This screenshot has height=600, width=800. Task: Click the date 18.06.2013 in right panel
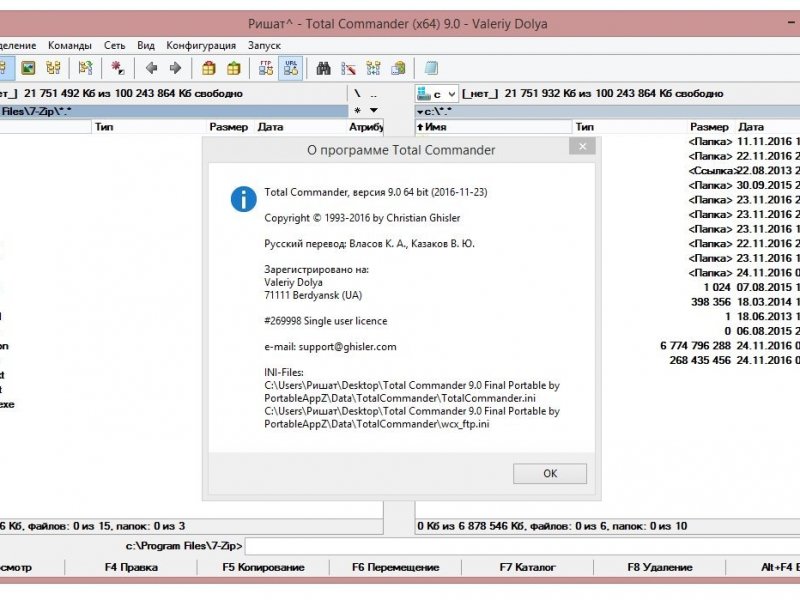point(764,317)
